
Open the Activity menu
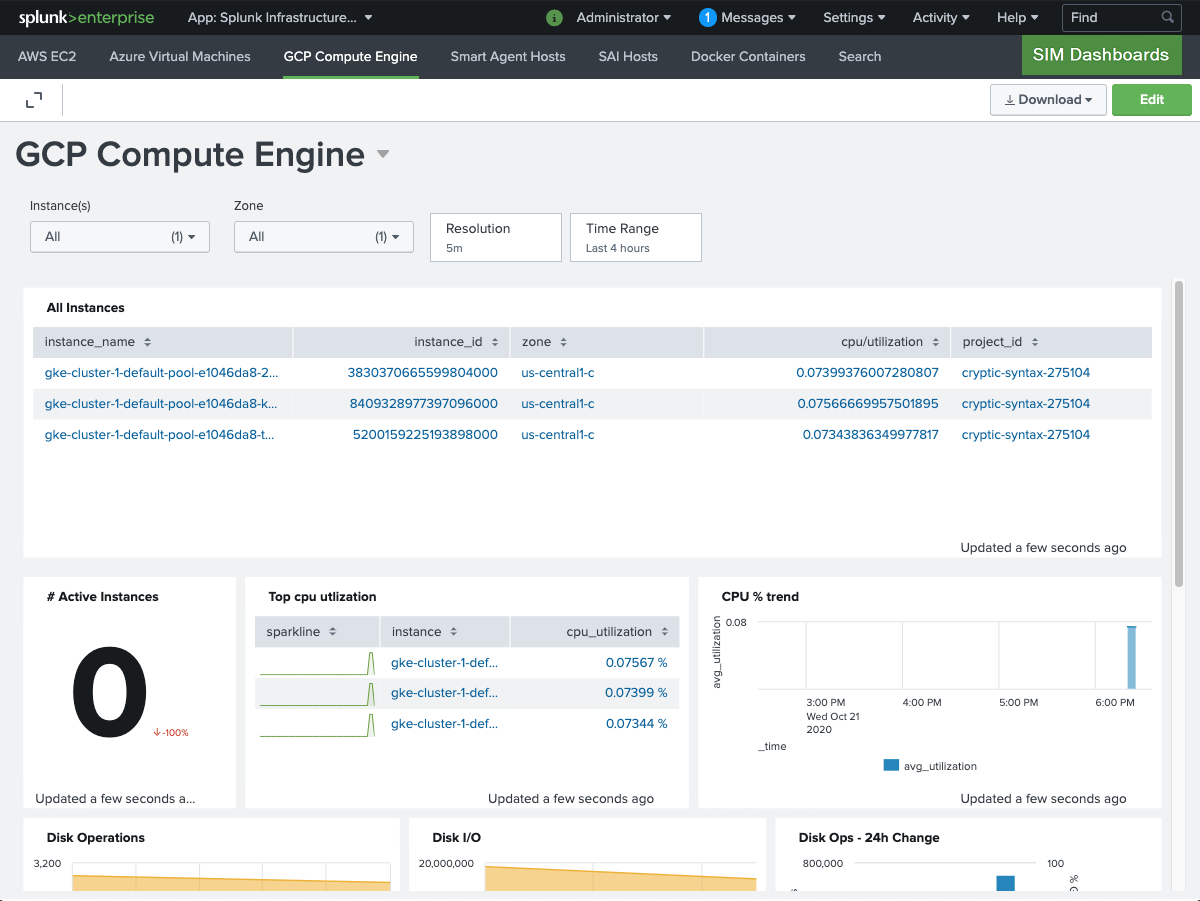[941, 17]
